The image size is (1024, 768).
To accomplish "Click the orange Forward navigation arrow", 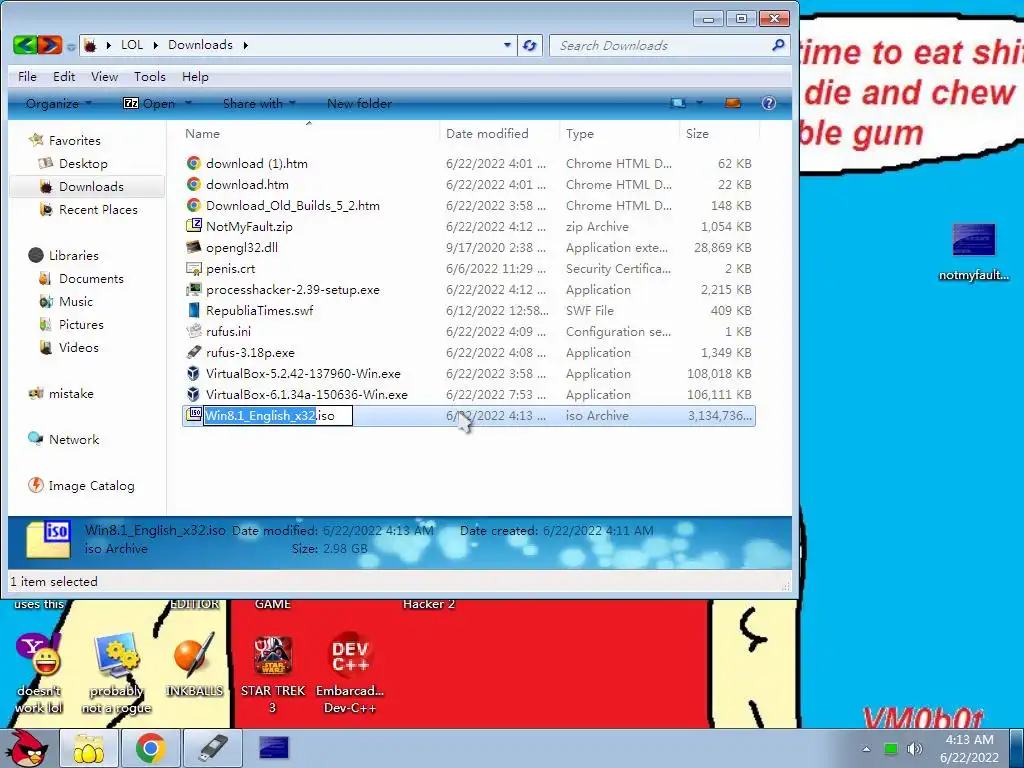I will coord(50,44).
